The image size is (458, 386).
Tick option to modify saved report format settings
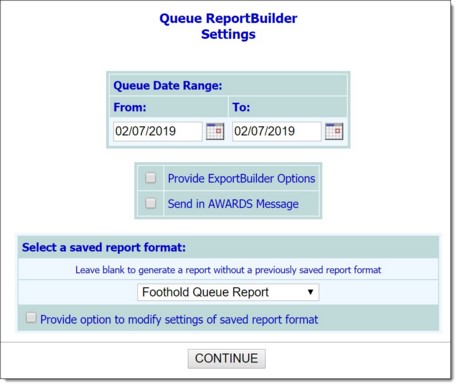[31, 318]
